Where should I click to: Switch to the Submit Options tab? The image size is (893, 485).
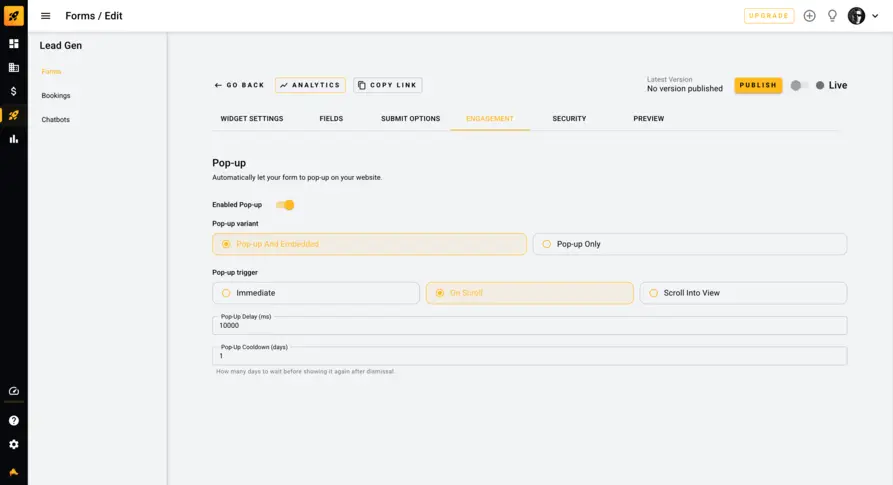coord(411,118)
